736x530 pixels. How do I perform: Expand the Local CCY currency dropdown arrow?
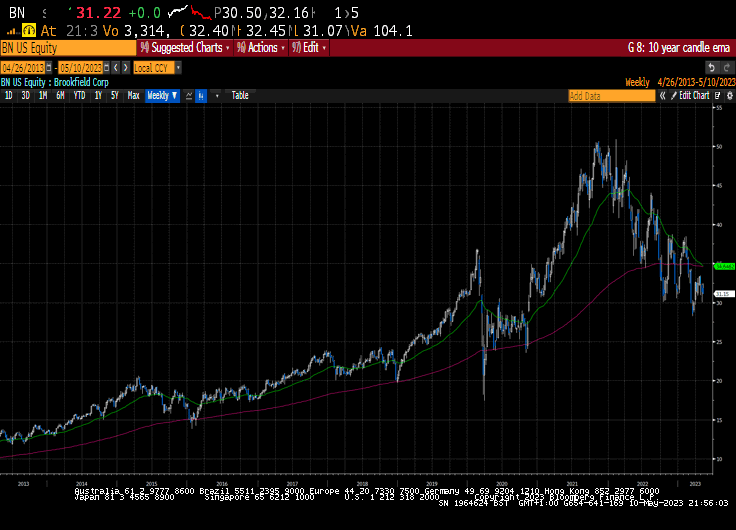click(x=178, y=68)
